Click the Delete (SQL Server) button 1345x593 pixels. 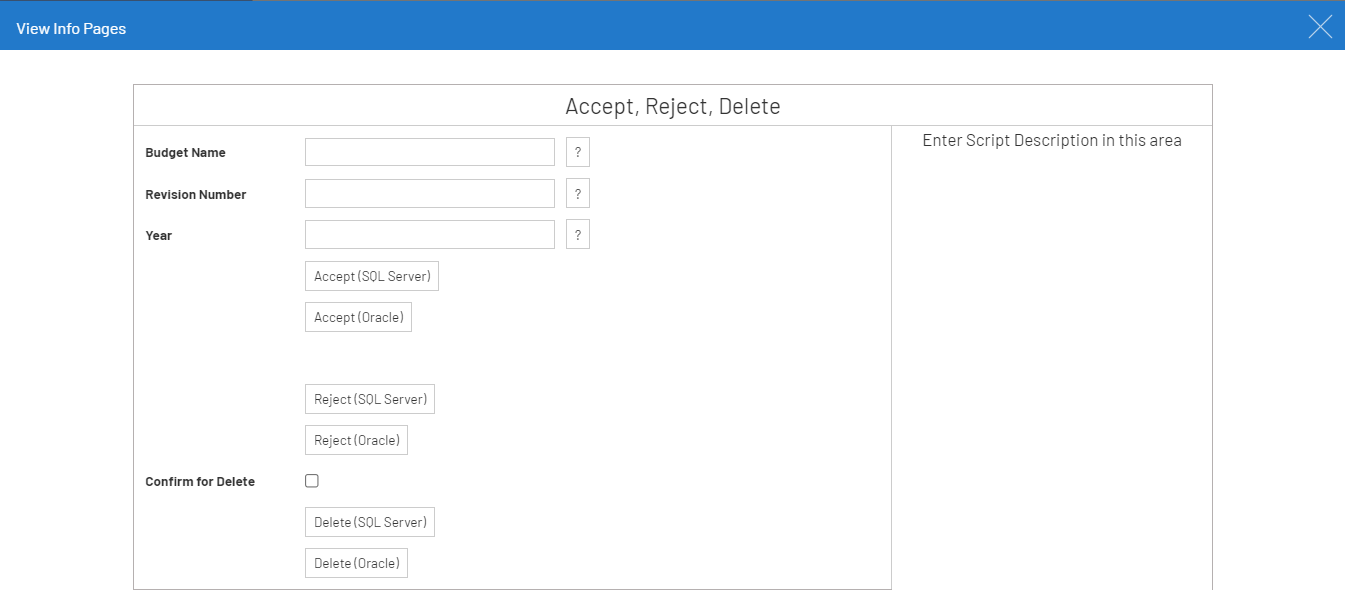click(370, 523)
